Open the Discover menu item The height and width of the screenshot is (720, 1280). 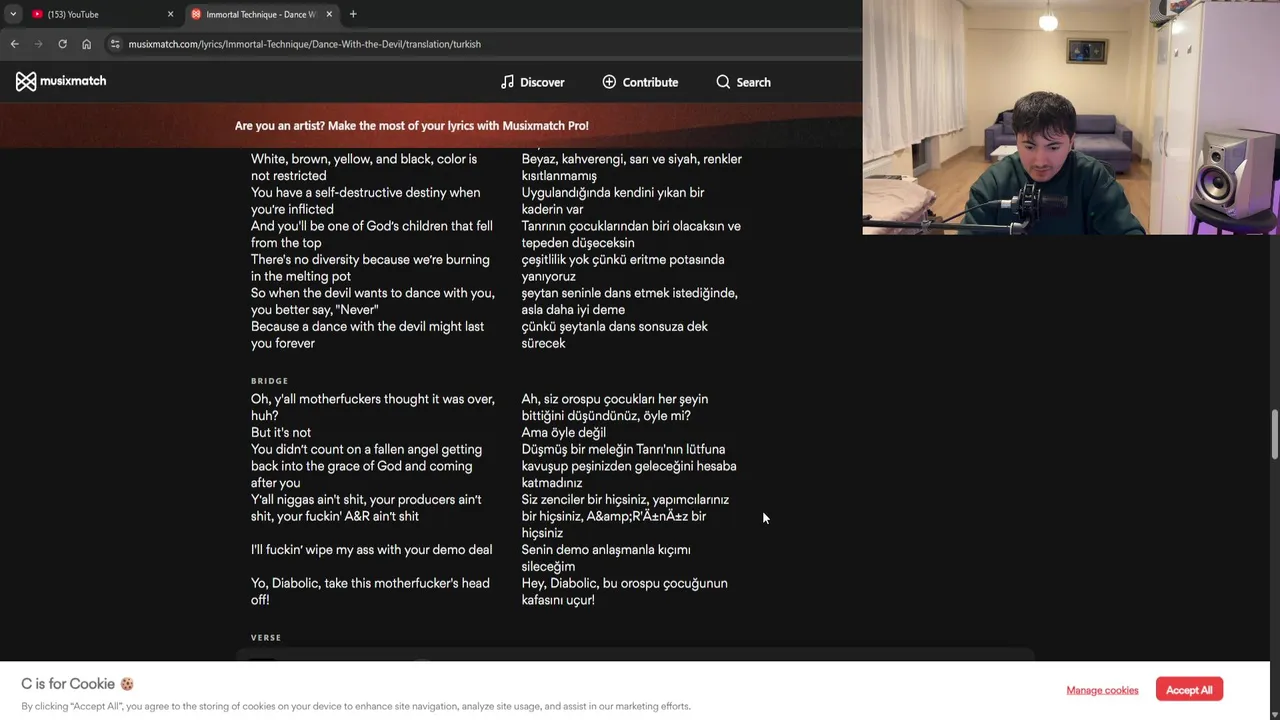click(533, 82)
